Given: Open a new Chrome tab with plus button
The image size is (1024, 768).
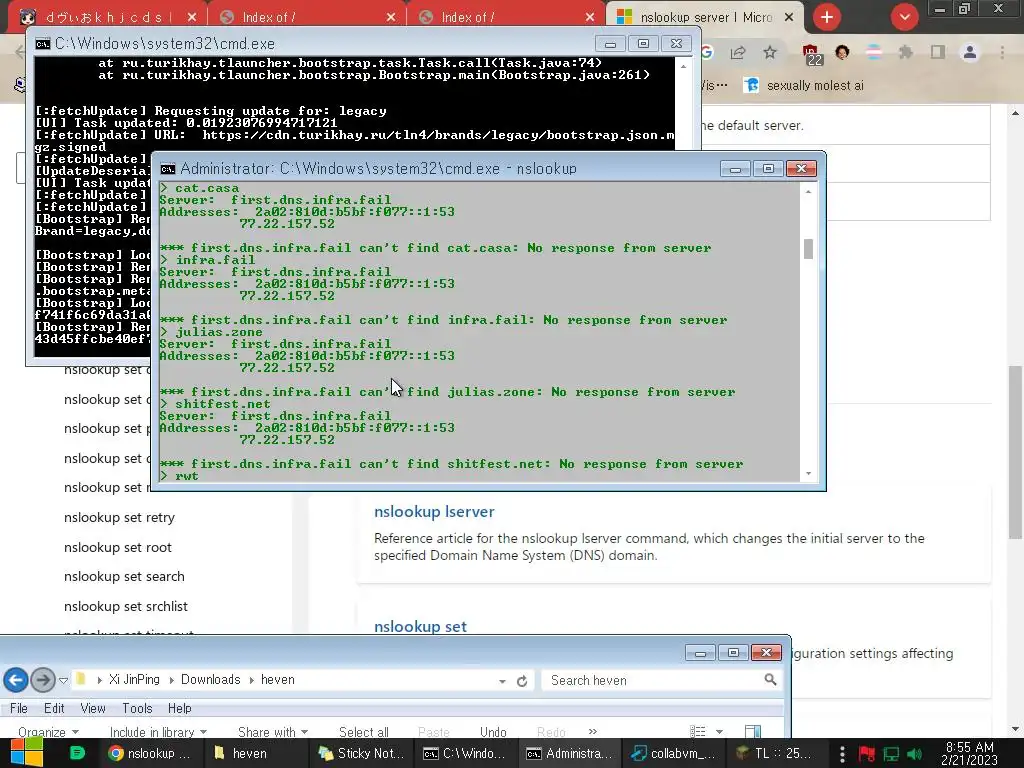Looking at the screenshot, I should click(x=827, y=17).
